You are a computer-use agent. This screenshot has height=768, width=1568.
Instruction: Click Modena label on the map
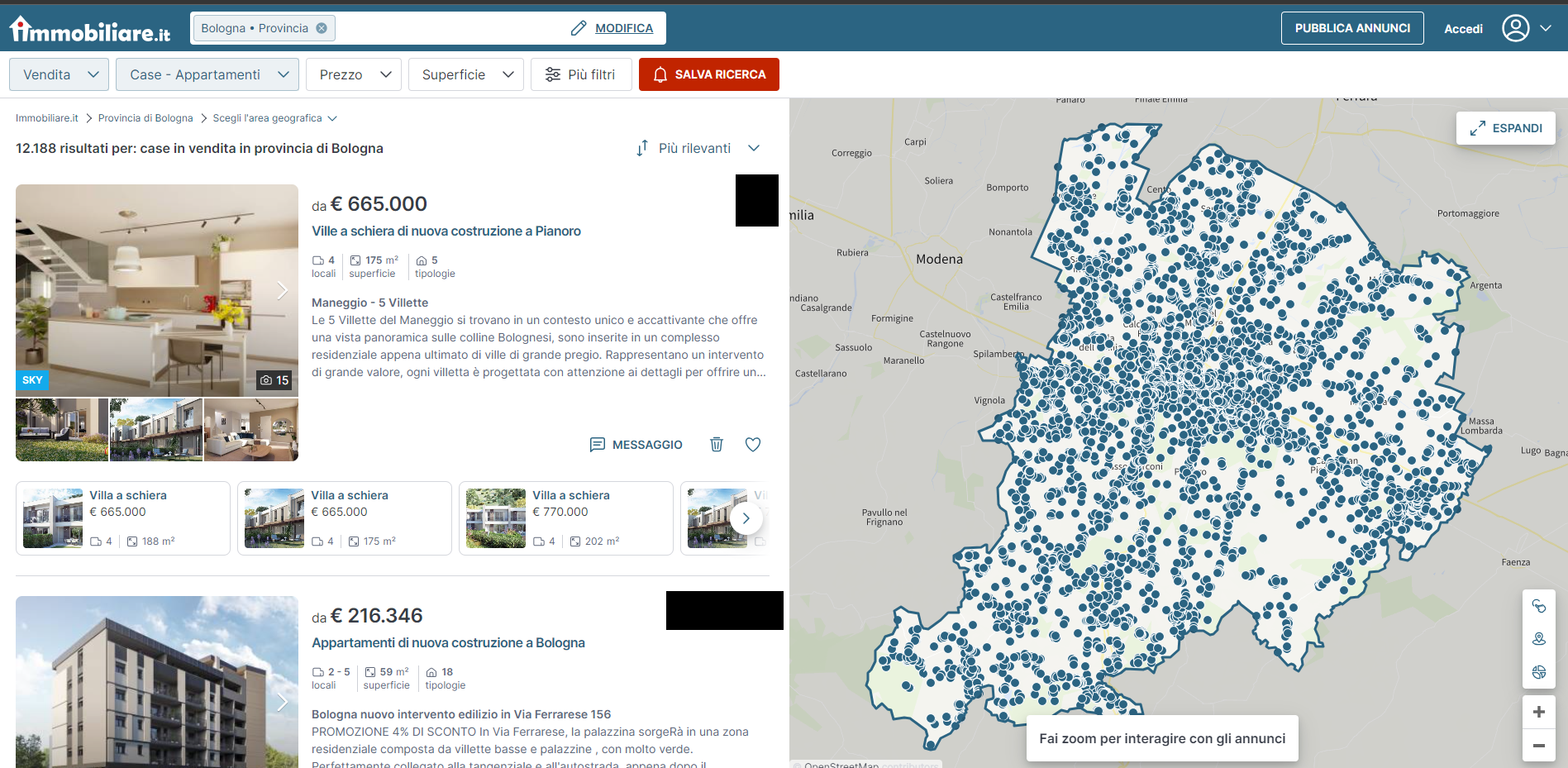coord(939,259)
